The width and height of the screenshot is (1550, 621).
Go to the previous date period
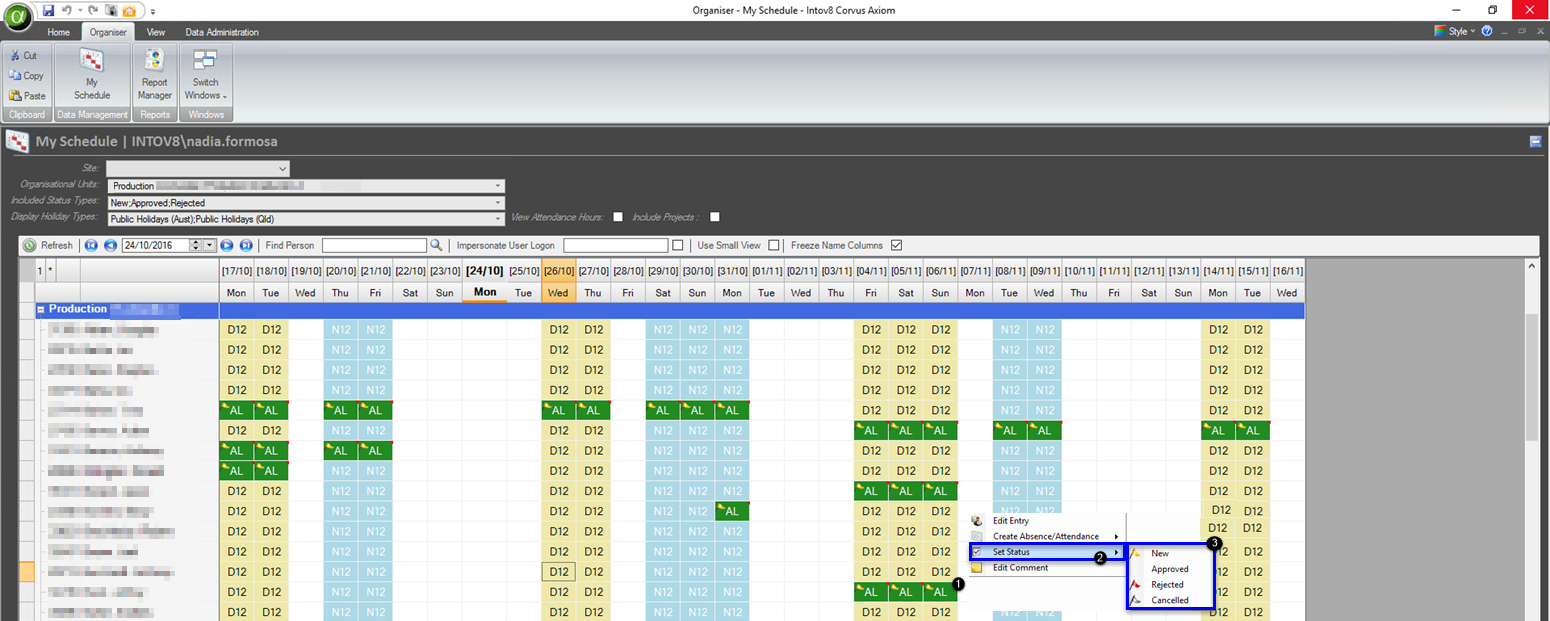(x=110, y=245)
